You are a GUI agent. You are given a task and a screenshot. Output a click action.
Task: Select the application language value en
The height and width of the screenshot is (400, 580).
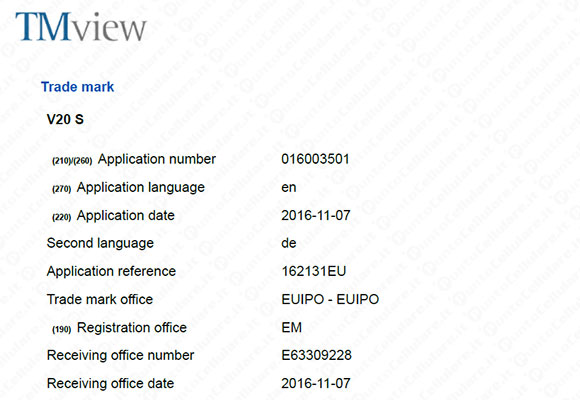point(289,187)
